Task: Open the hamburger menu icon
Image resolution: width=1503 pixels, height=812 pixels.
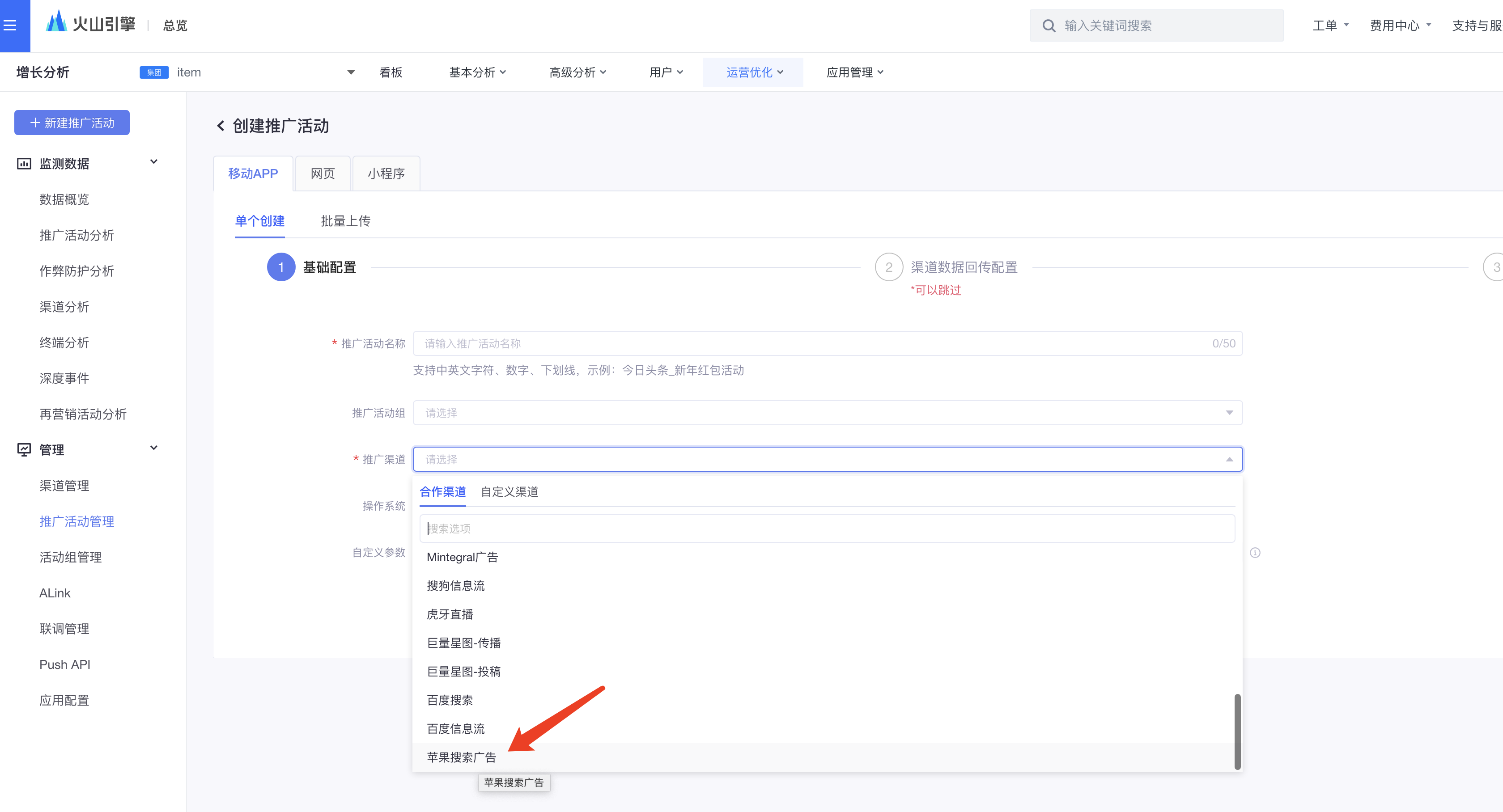Action: point(9,25)
